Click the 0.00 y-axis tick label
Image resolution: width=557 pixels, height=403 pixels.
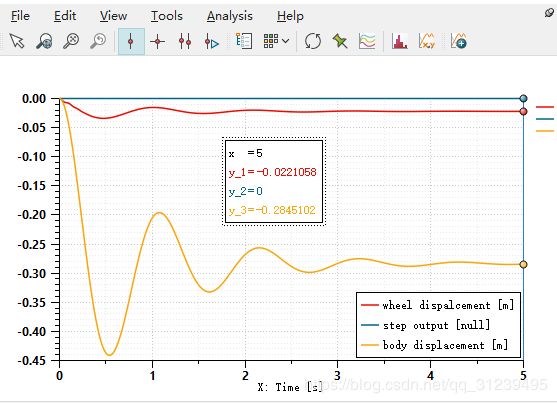click(x=34, y=99)
